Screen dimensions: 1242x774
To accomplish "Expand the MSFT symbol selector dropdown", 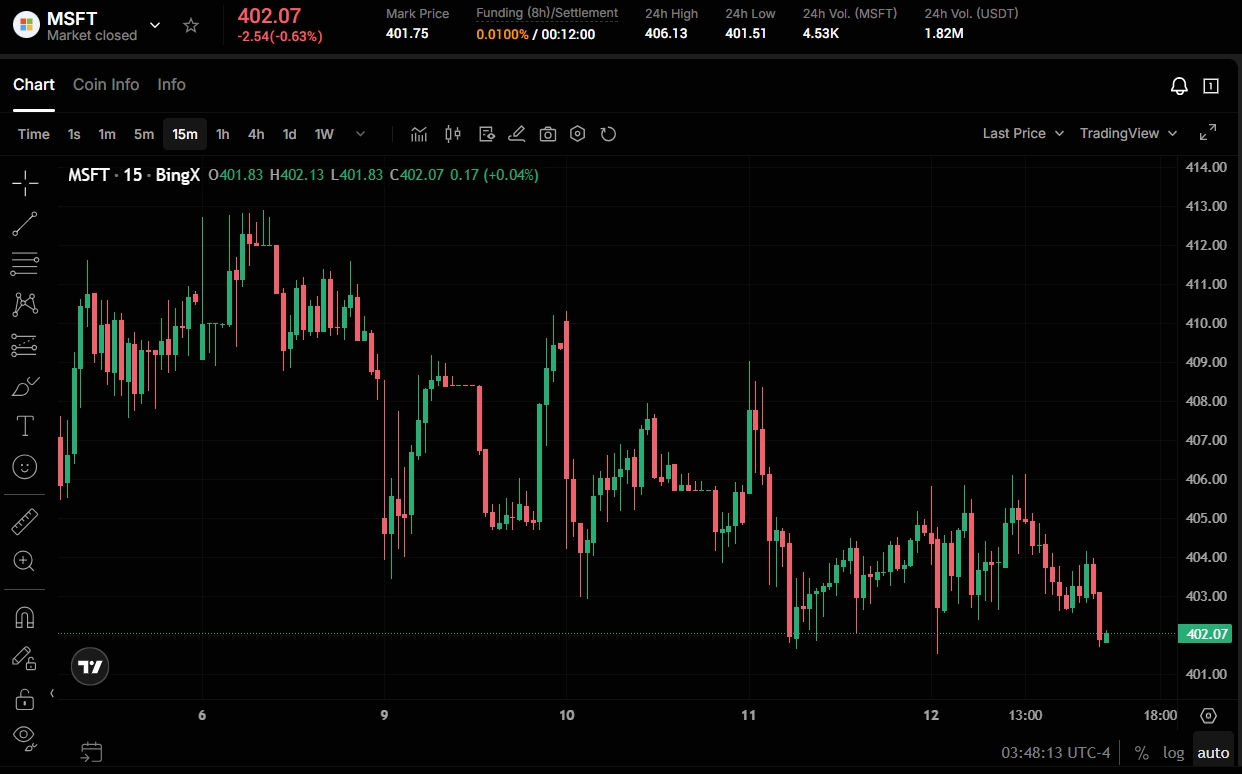I will click(x=155, y=26).
